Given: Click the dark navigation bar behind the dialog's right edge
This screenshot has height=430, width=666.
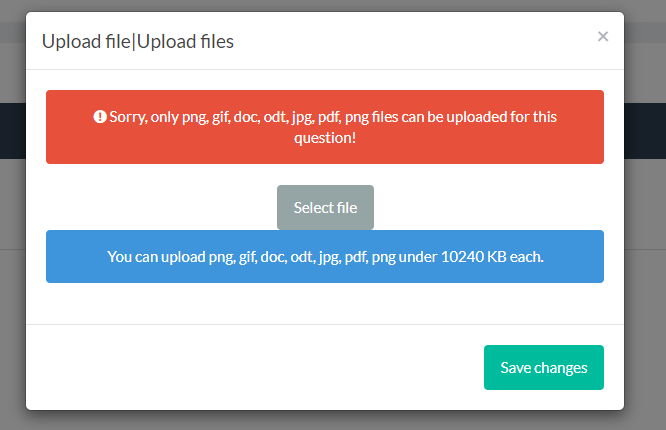Looking at the screenshot, I should click(x=645, y=130).
